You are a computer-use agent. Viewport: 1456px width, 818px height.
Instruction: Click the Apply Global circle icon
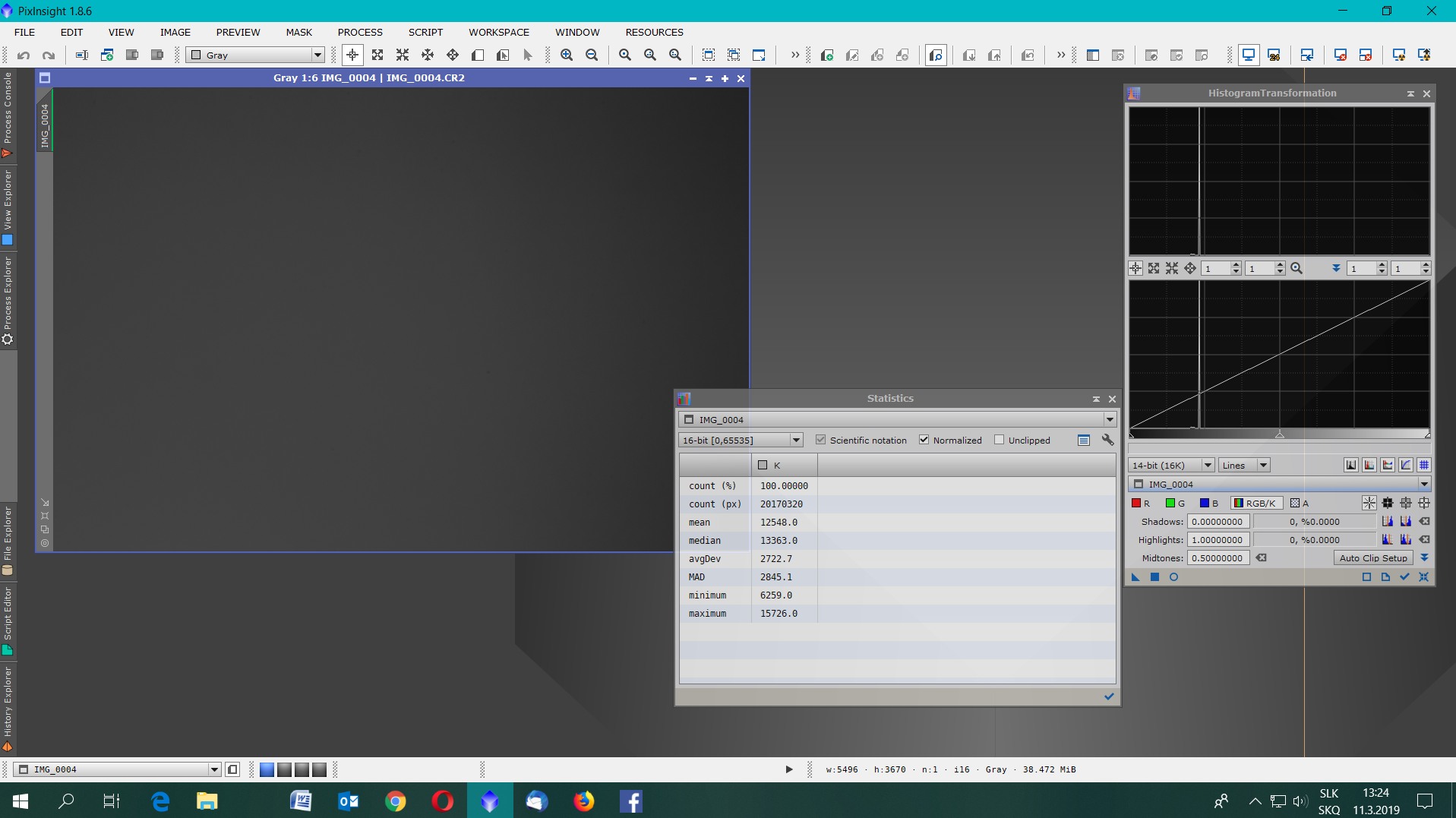1173,577
